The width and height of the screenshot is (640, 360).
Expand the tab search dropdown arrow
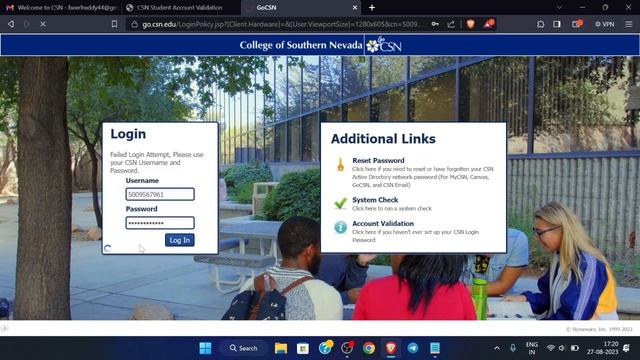(x=560, y=7)
